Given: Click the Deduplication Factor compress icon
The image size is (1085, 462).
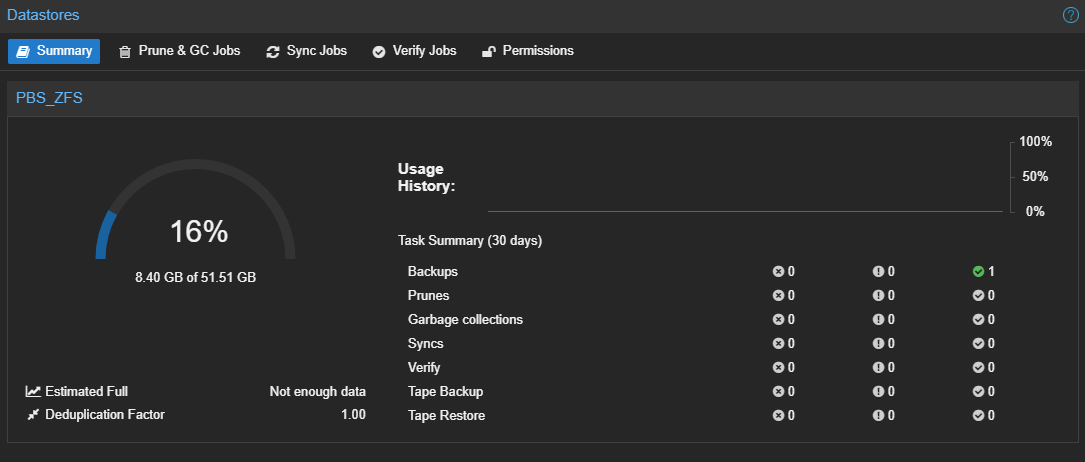Looking at the screenshot, I should tap(34, 414).
